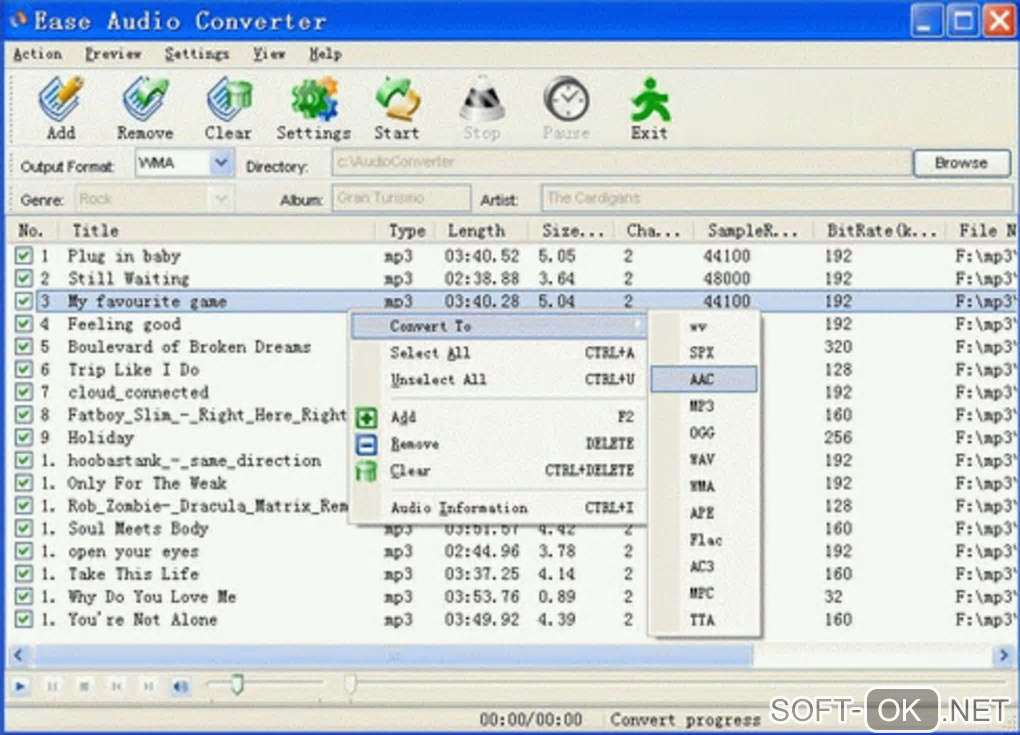Image resolution: width=1020 pixels, height=735 pixels.
Task: Click the Exit running-man icon
Action: pyautogui.click(x=650, y=100)
